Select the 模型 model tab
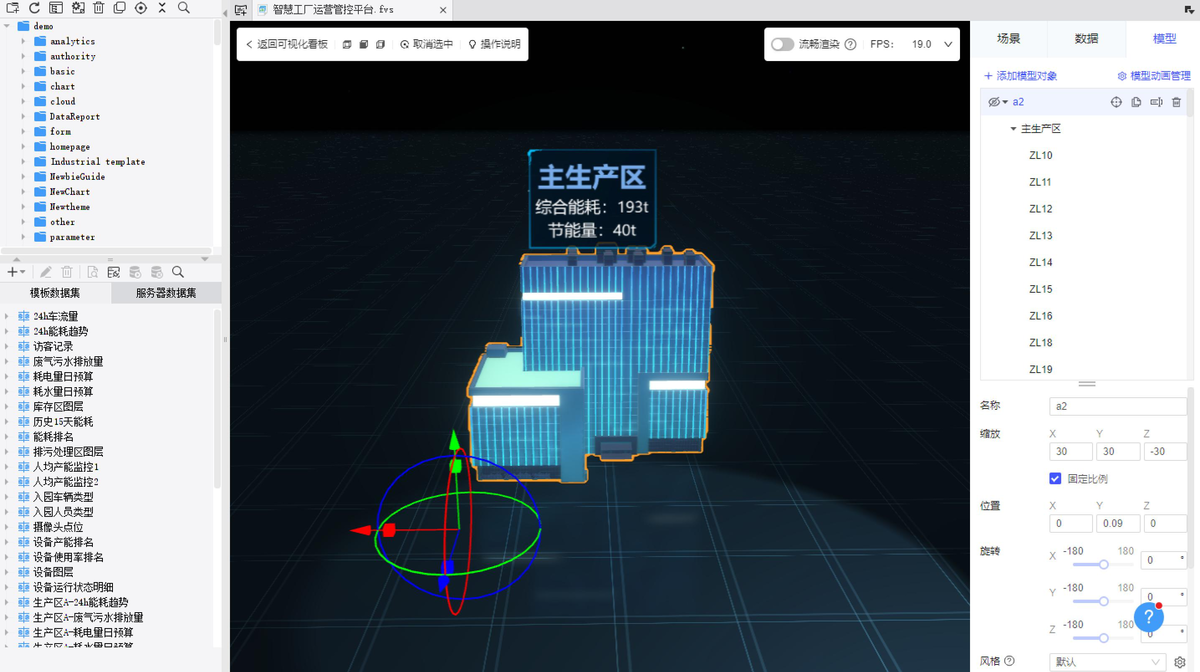 click(x=1164, y=38)
